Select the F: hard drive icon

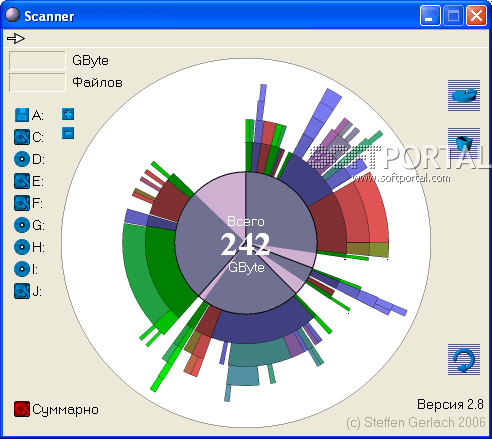tap(22, 203)
